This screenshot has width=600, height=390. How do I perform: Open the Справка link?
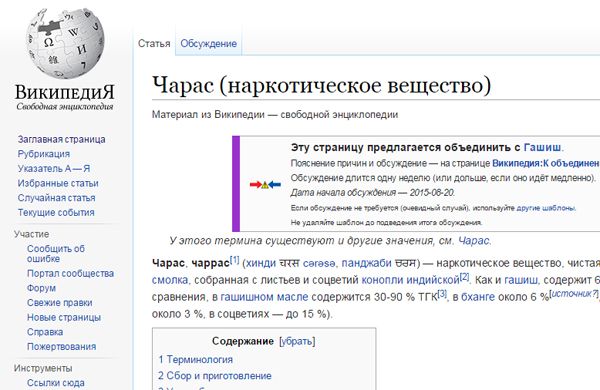[x=45, y=332]
